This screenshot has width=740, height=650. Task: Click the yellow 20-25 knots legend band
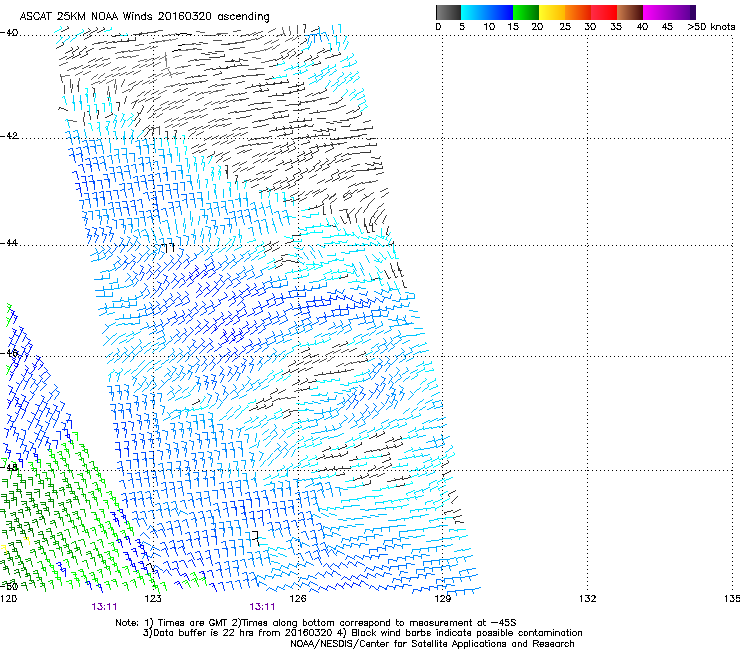[552, 12]
